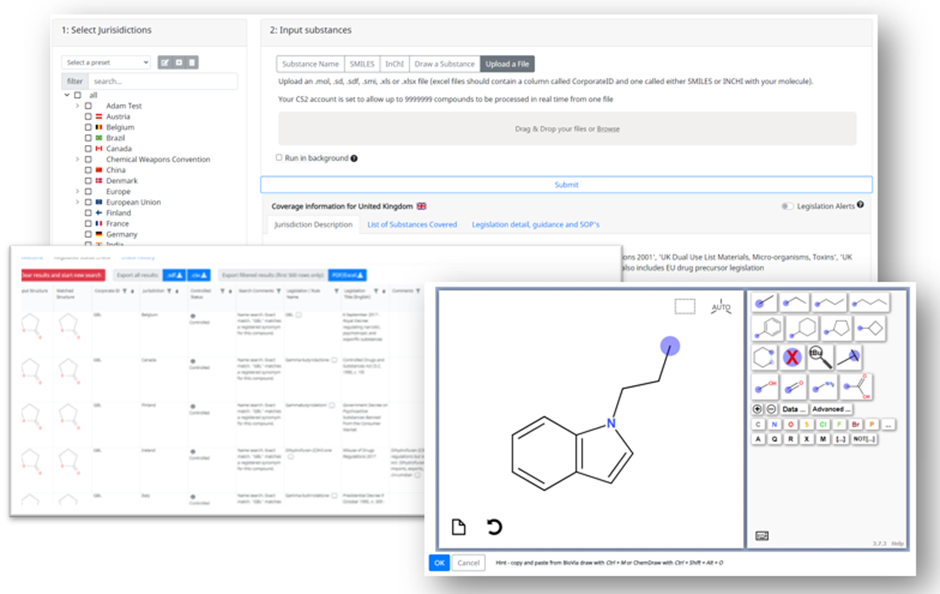Expand the Europe tree node
This screenshot has height=594, width=940.
coord(77,191)
